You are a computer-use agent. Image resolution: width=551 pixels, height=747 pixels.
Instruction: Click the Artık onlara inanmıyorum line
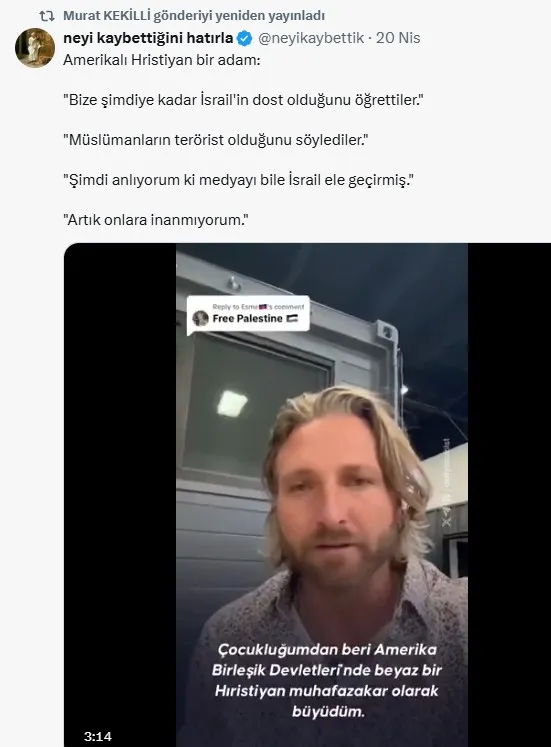tap(156, 220)
